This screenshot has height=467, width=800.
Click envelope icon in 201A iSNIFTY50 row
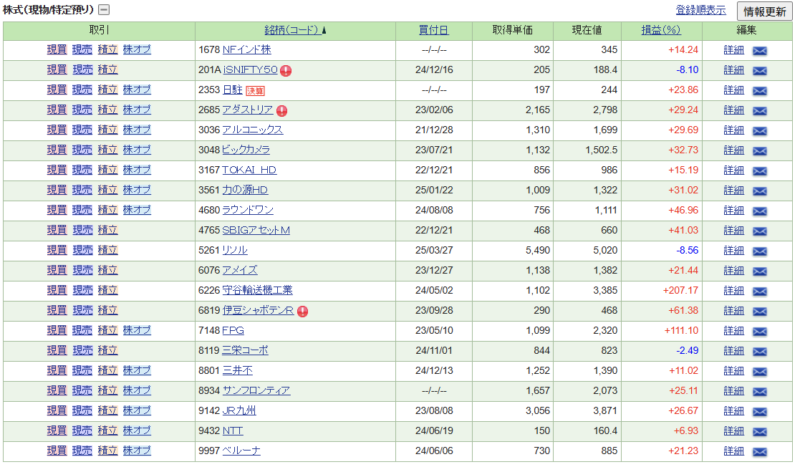pos(760,70)
